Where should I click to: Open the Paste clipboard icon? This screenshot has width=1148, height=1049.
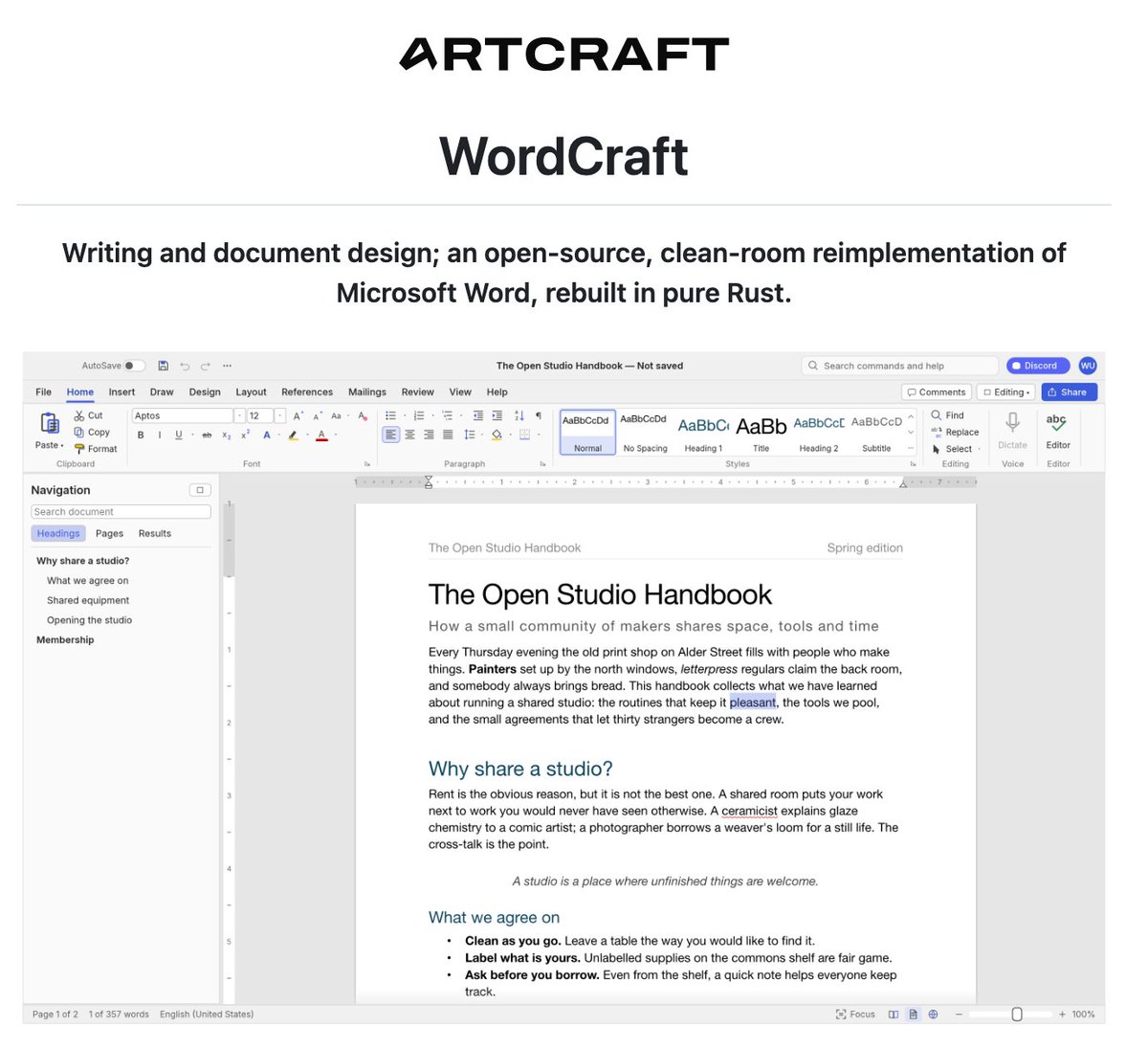[x=49, y=422]
